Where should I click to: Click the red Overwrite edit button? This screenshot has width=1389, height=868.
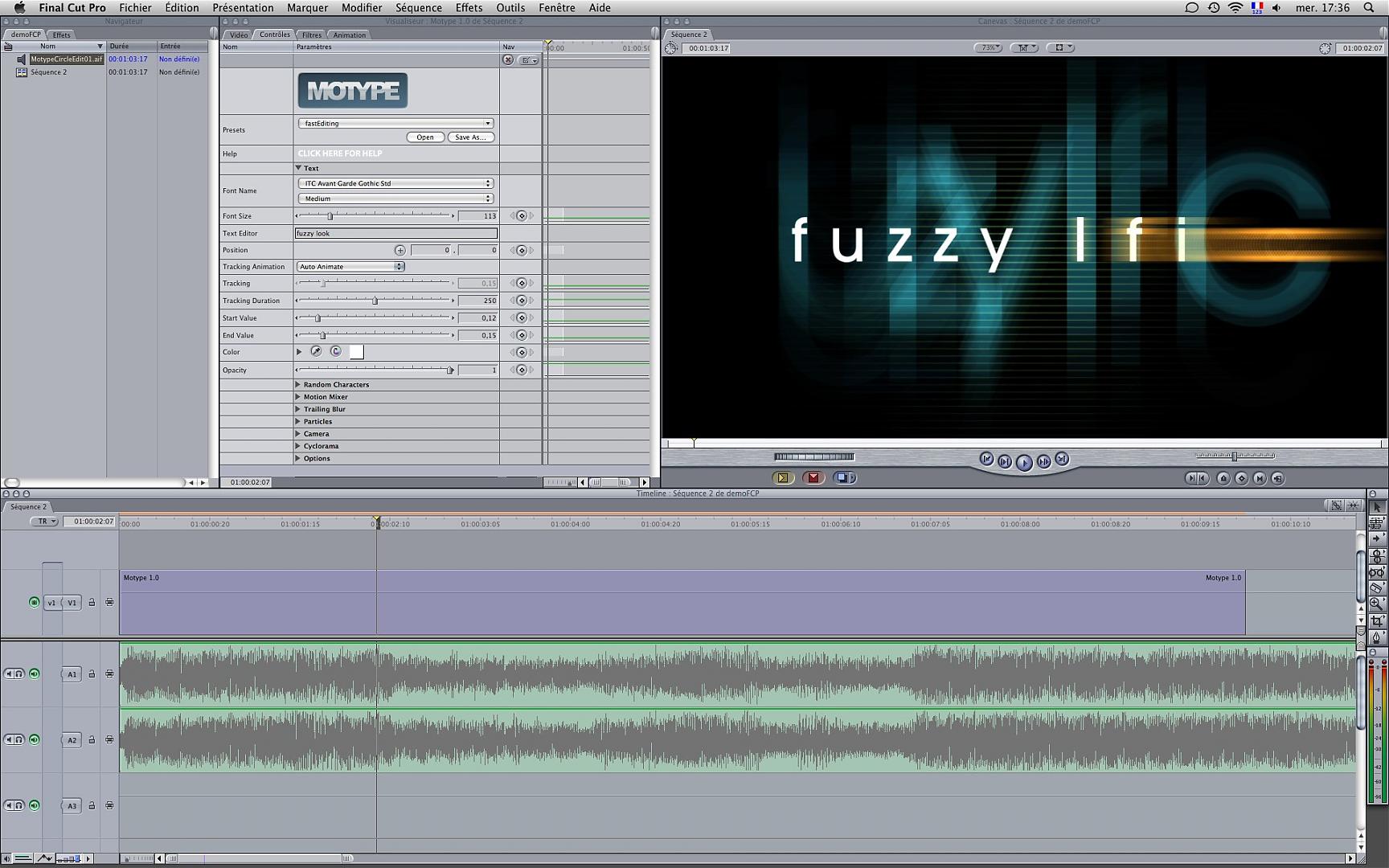pyautogui.click(x=813, y=477)
